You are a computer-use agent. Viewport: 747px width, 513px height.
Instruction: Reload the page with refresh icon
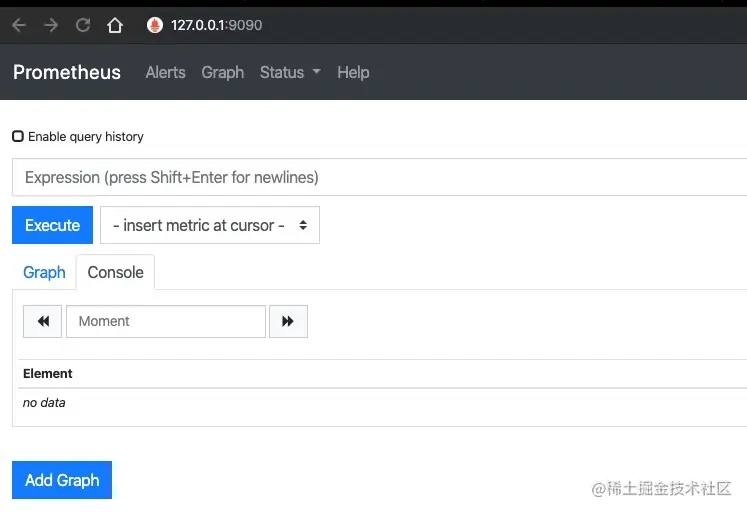click(83, 25)
